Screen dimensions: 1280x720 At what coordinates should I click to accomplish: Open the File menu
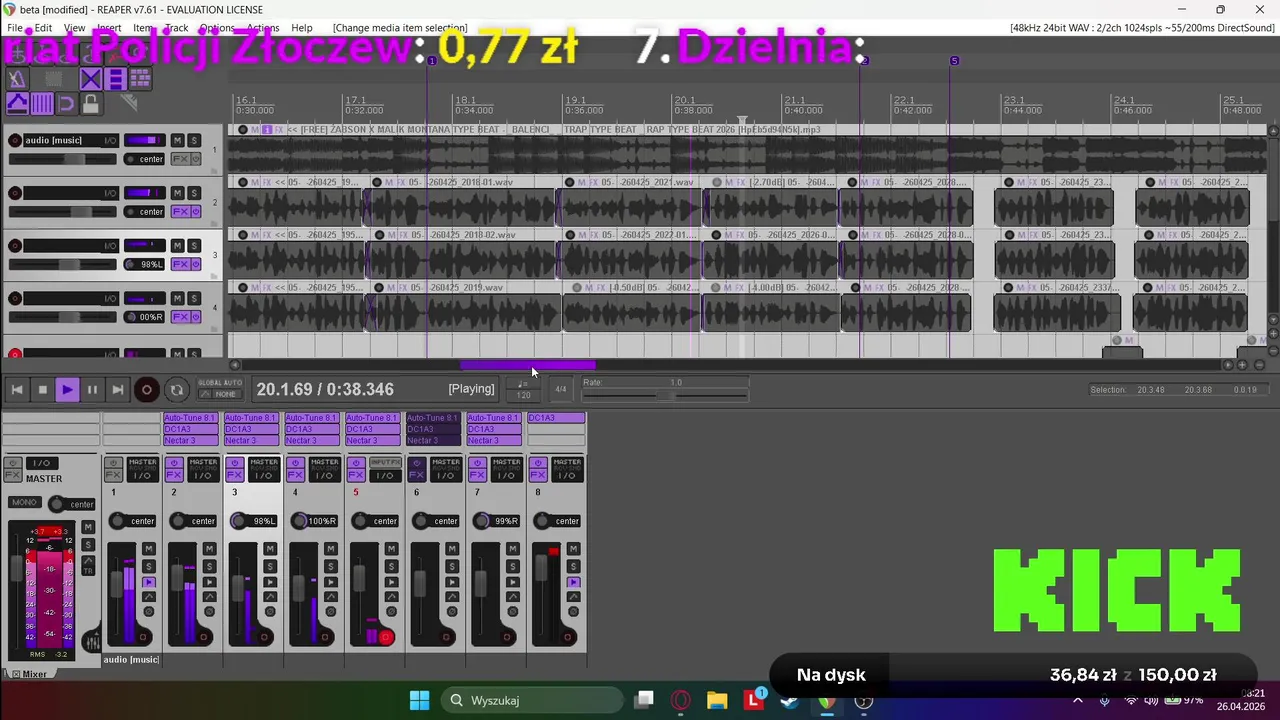(15, 28)
